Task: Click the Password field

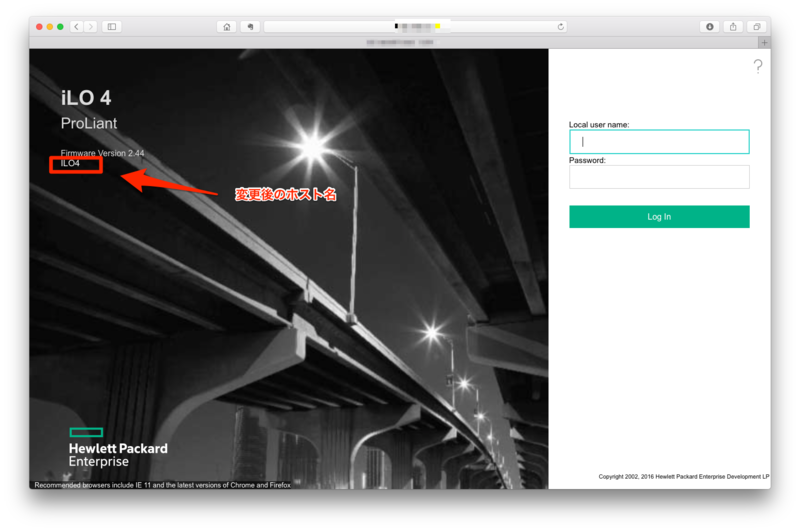Action: [x=659, y=177]
